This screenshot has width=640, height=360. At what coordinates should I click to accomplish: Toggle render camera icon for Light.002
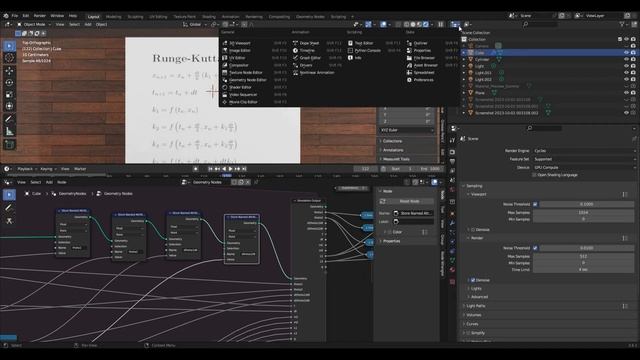[x=633, y=79]
